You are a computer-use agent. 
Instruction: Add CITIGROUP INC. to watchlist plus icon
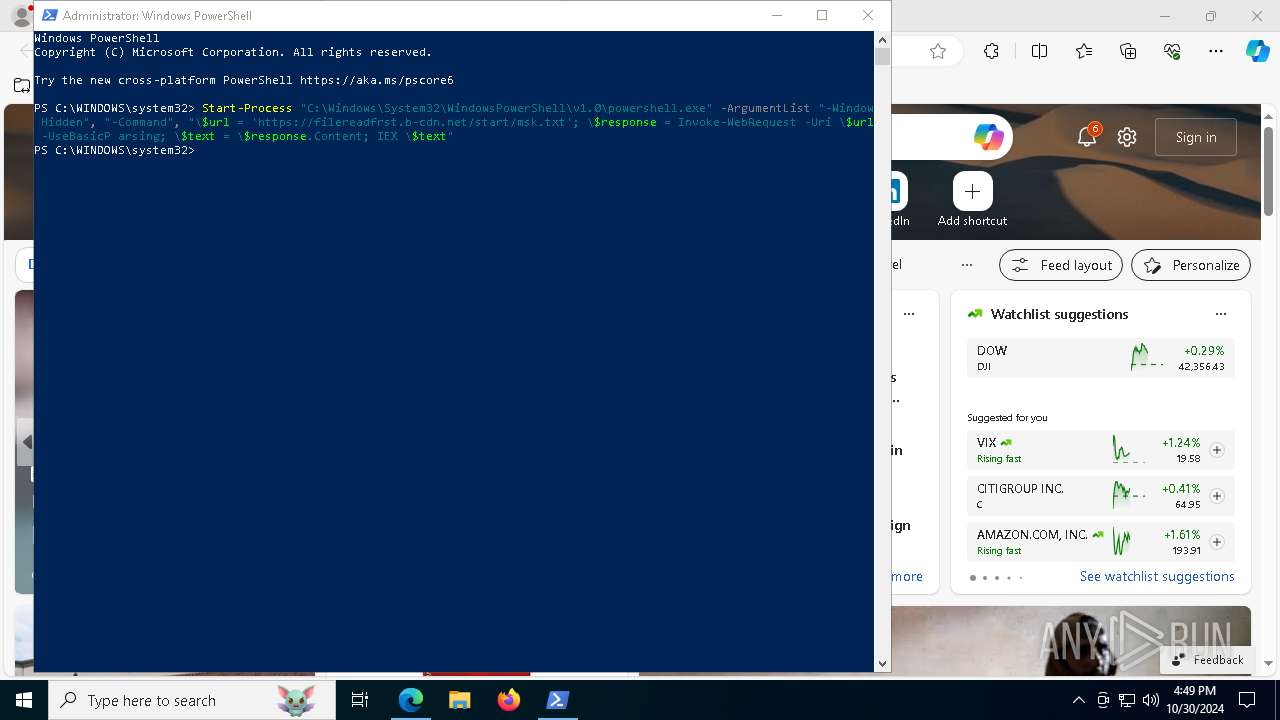(x=1217, y=496)
